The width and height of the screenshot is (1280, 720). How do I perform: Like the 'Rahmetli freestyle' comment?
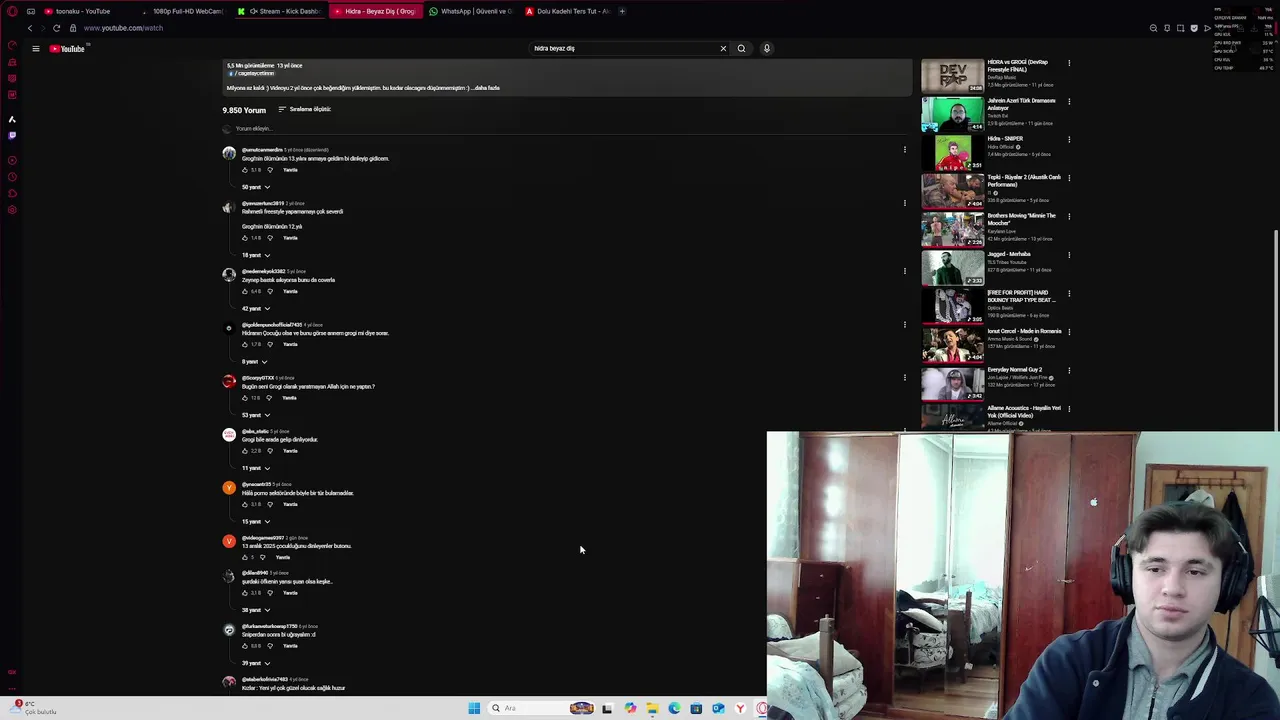click(x=245, y=238)
